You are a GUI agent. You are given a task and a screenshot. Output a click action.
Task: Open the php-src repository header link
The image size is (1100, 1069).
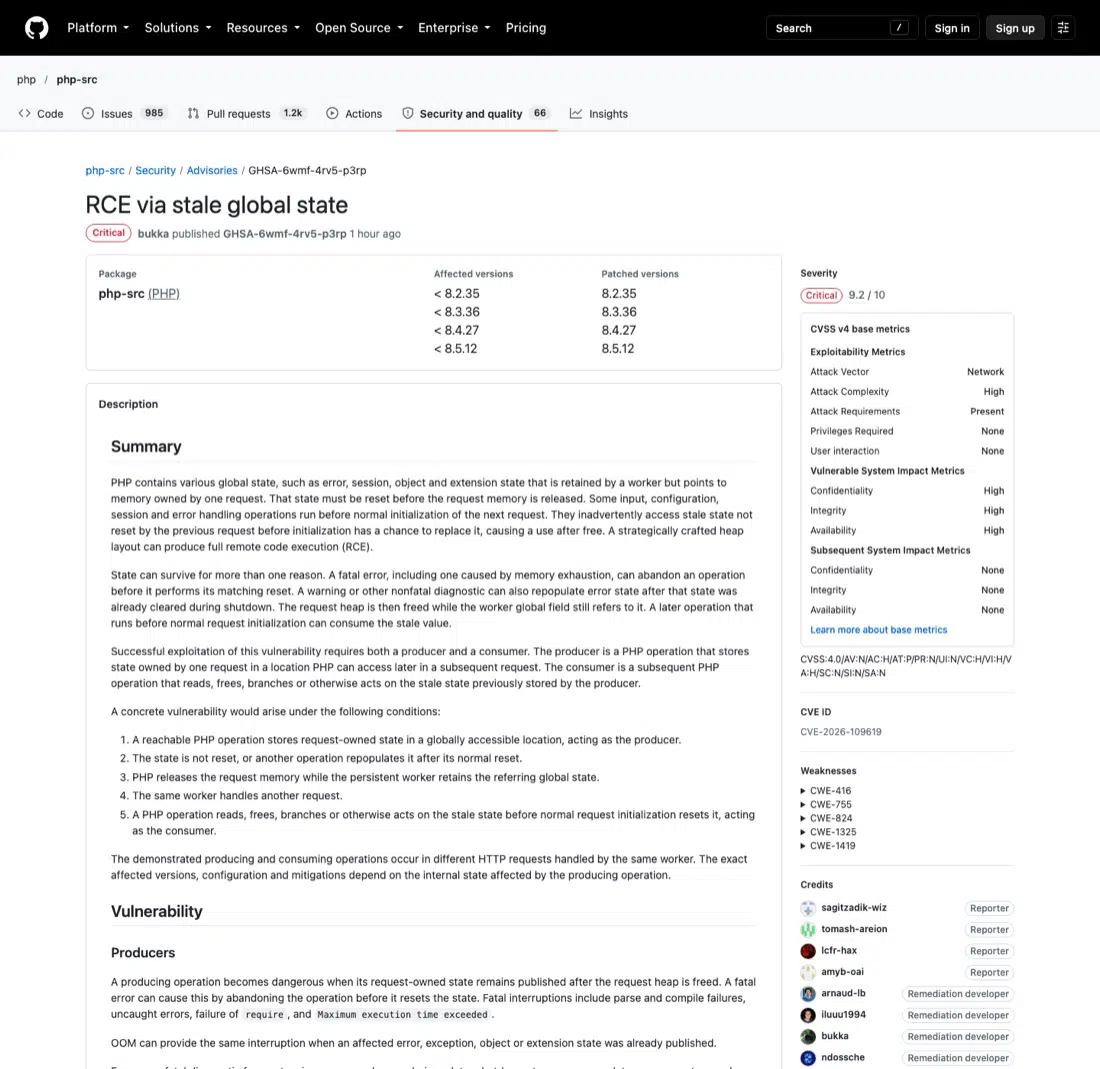(x=76, y=79)
